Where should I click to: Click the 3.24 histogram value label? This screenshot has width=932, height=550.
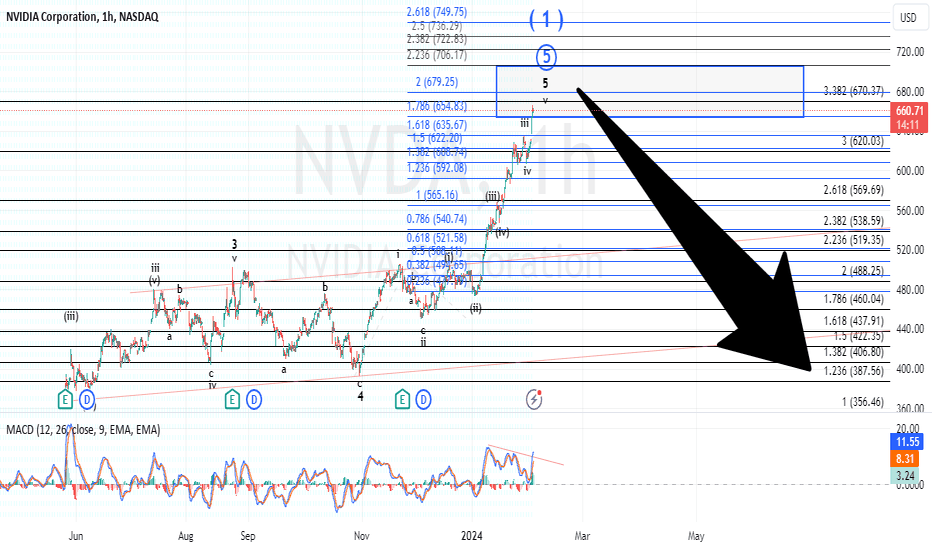[x=905, y=475]
